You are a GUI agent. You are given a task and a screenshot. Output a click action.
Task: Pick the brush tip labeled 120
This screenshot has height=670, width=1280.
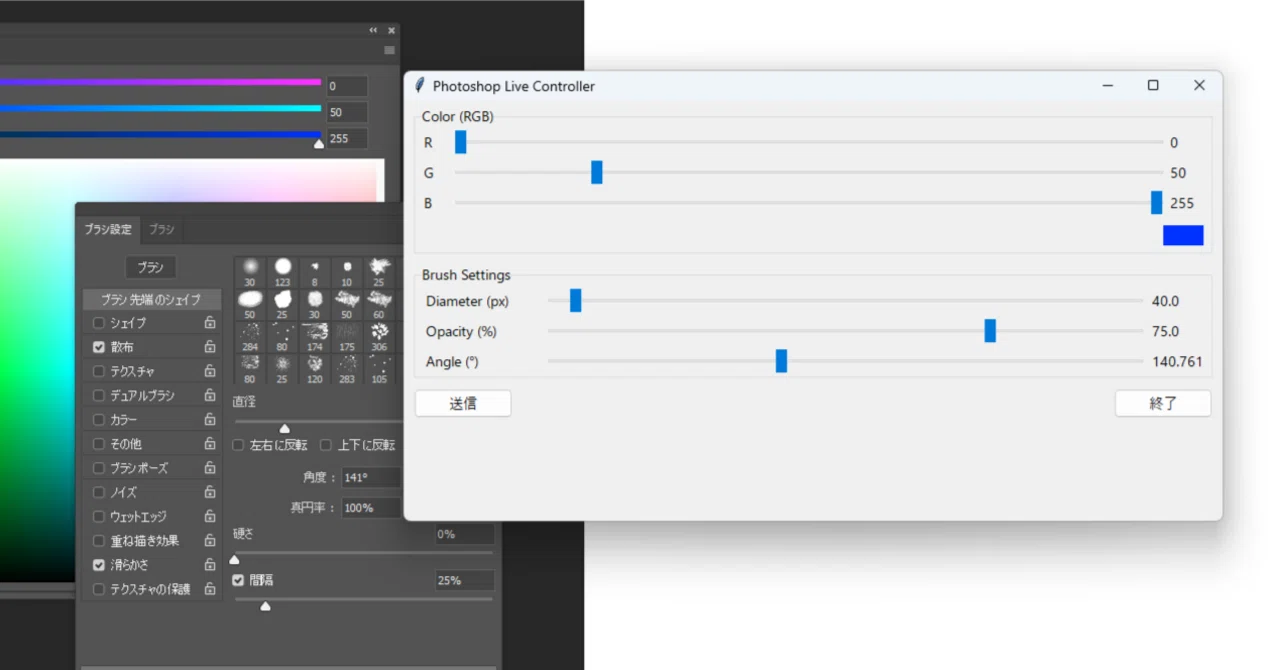[x=314, y=369]
